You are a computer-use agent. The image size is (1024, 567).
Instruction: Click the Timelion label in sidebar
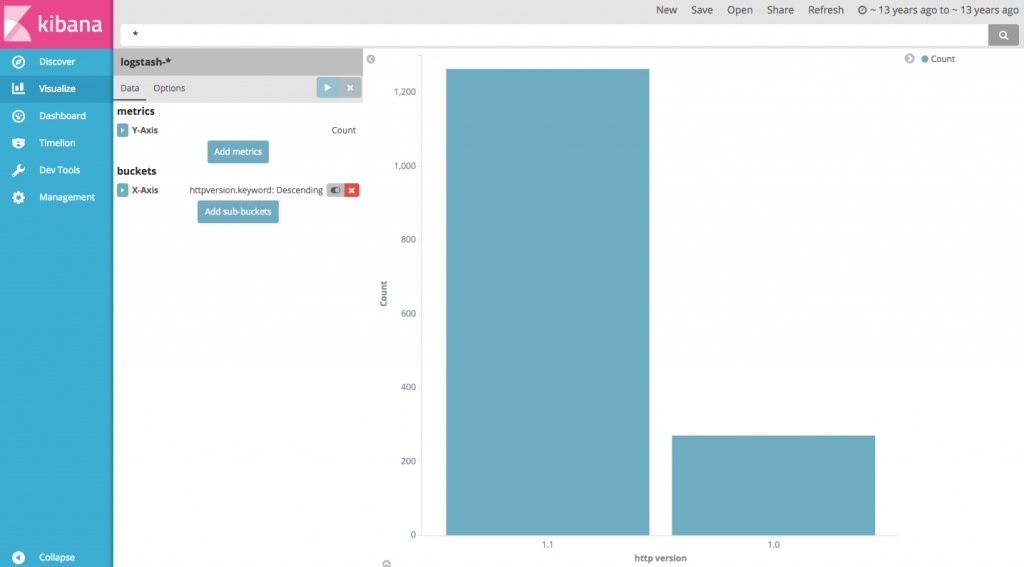57,143
